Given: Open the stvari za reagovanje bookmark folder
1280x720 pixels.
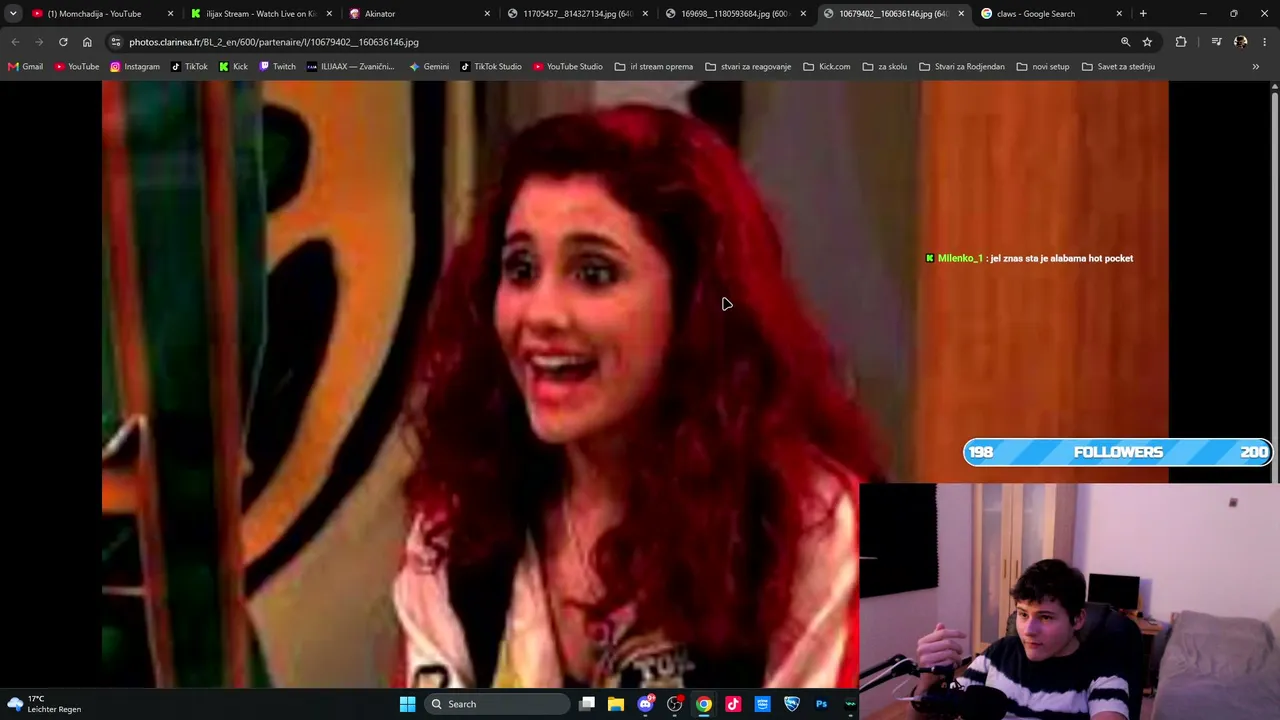Looking at the screenshot, I should pyautogui.click(x=748, y=67).
